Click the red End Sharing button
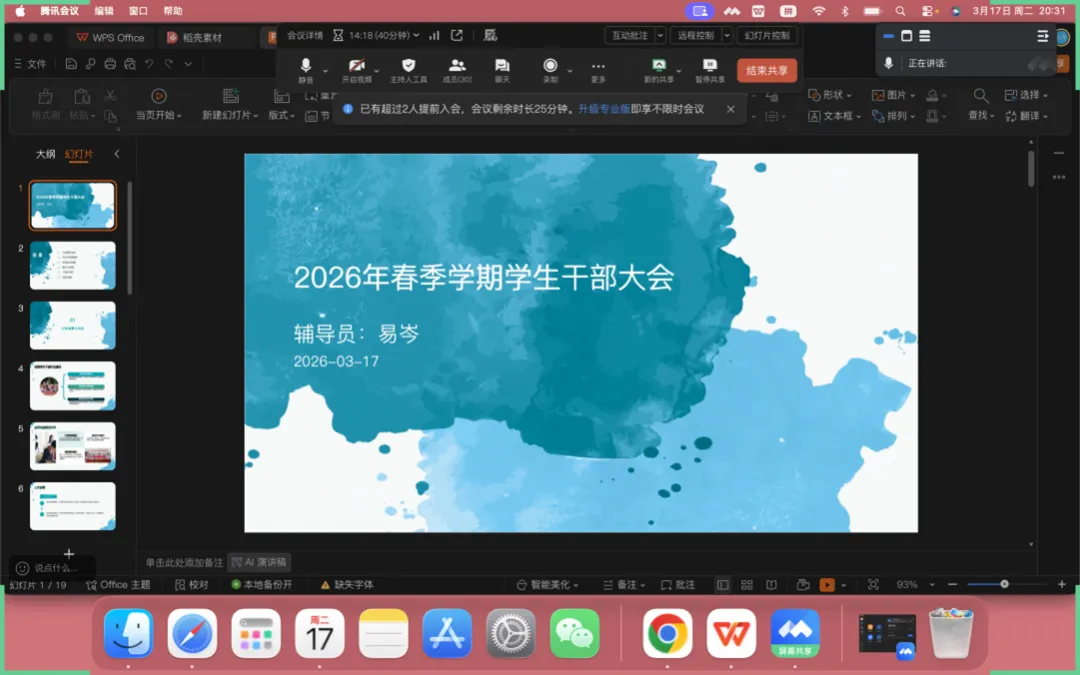The height and width of the screenshot is (675, 1080). click(767, 70)
